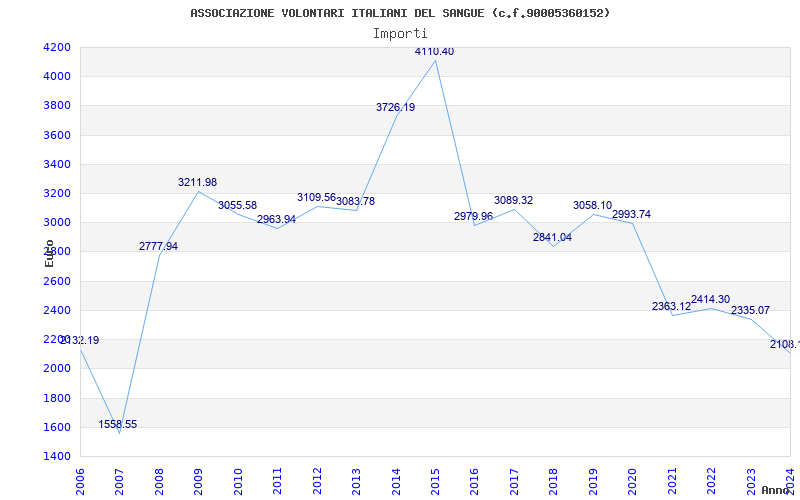The width and height of the screenshot is (800, 500).
Task: Click the 1600 y-axis tick label
Action: click(58, 427)
